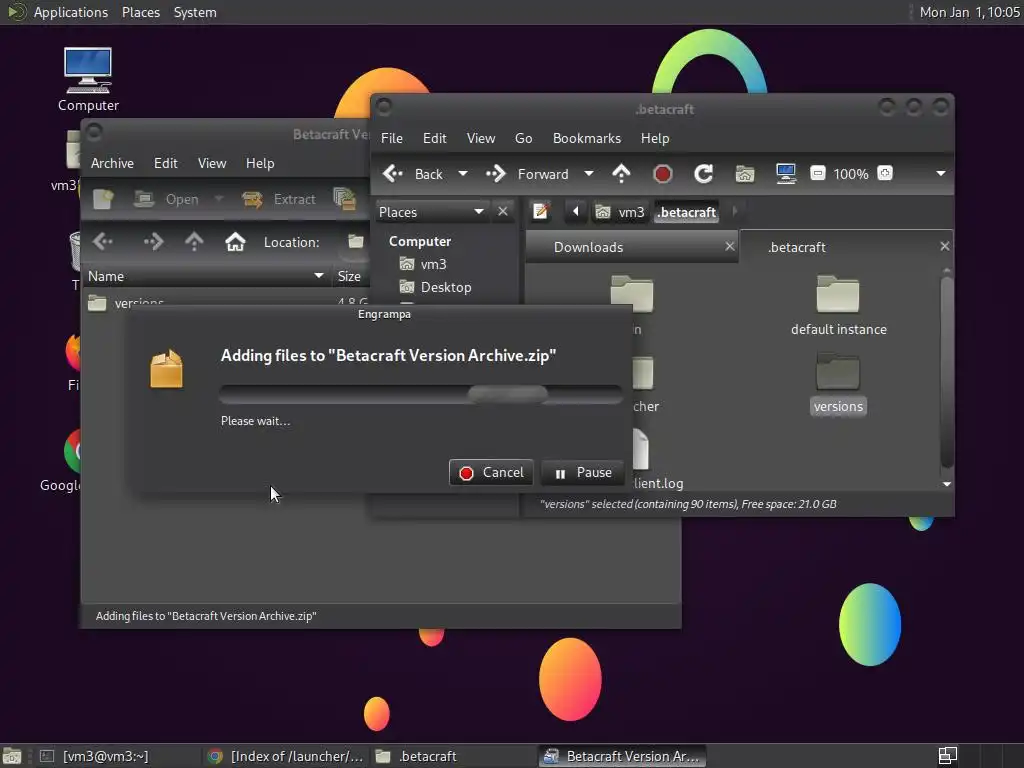The width and height of the screenshot is (1024, 768).
Task: Select Desktop in the Places sidebar
Action: (x=446, y=287)
